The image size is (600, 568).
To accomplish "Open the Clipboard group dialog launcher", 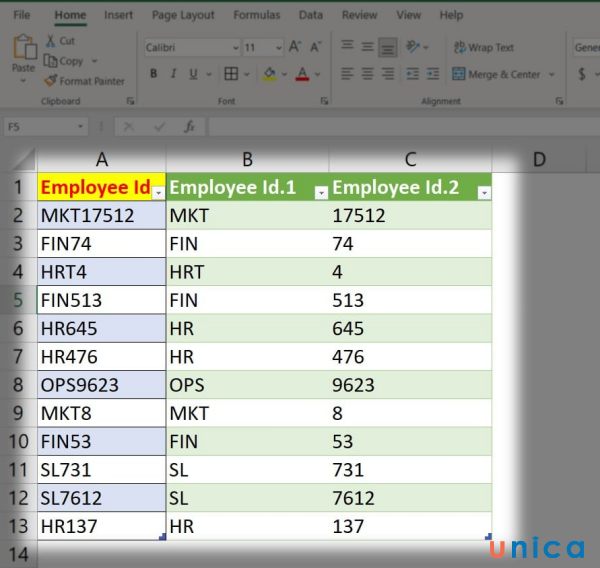I will tap(130, 101).
